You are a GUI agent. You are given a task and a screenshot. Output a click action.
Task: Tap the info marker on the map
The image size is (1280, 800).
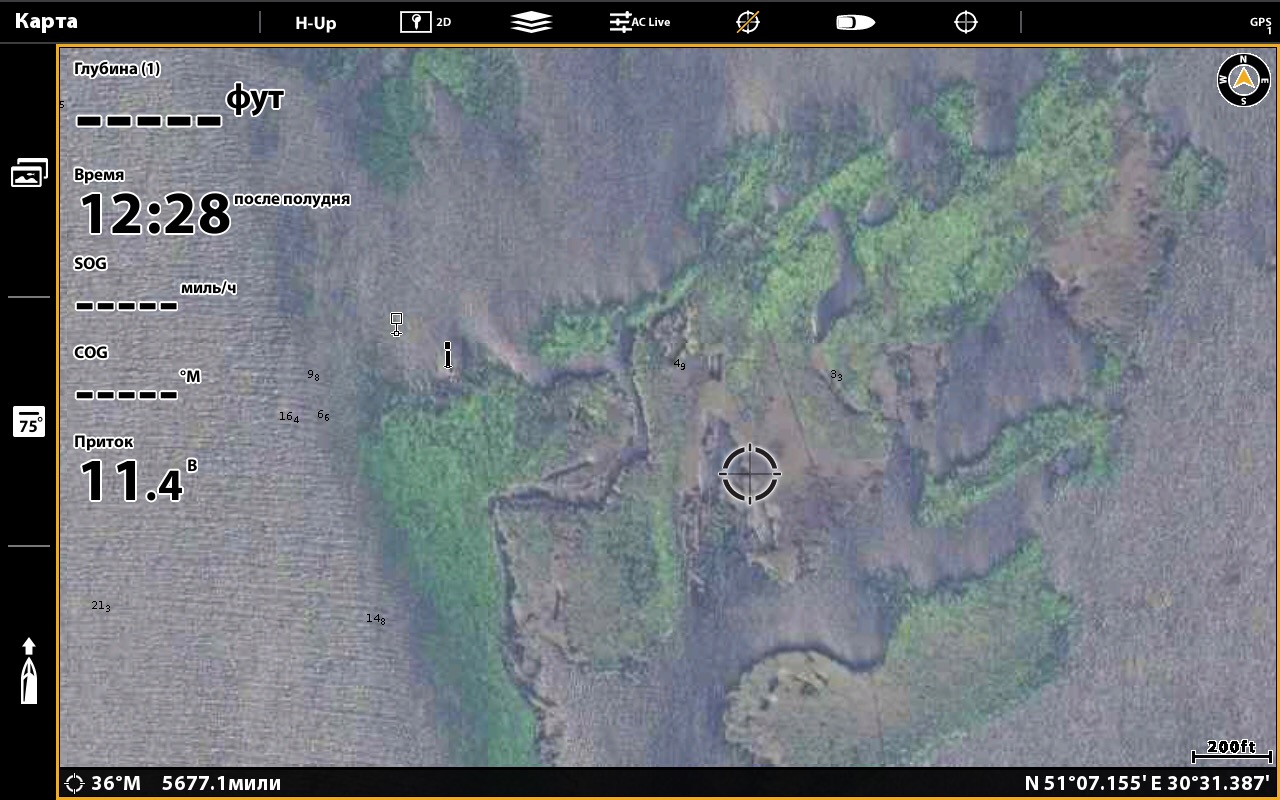(448, 355)
